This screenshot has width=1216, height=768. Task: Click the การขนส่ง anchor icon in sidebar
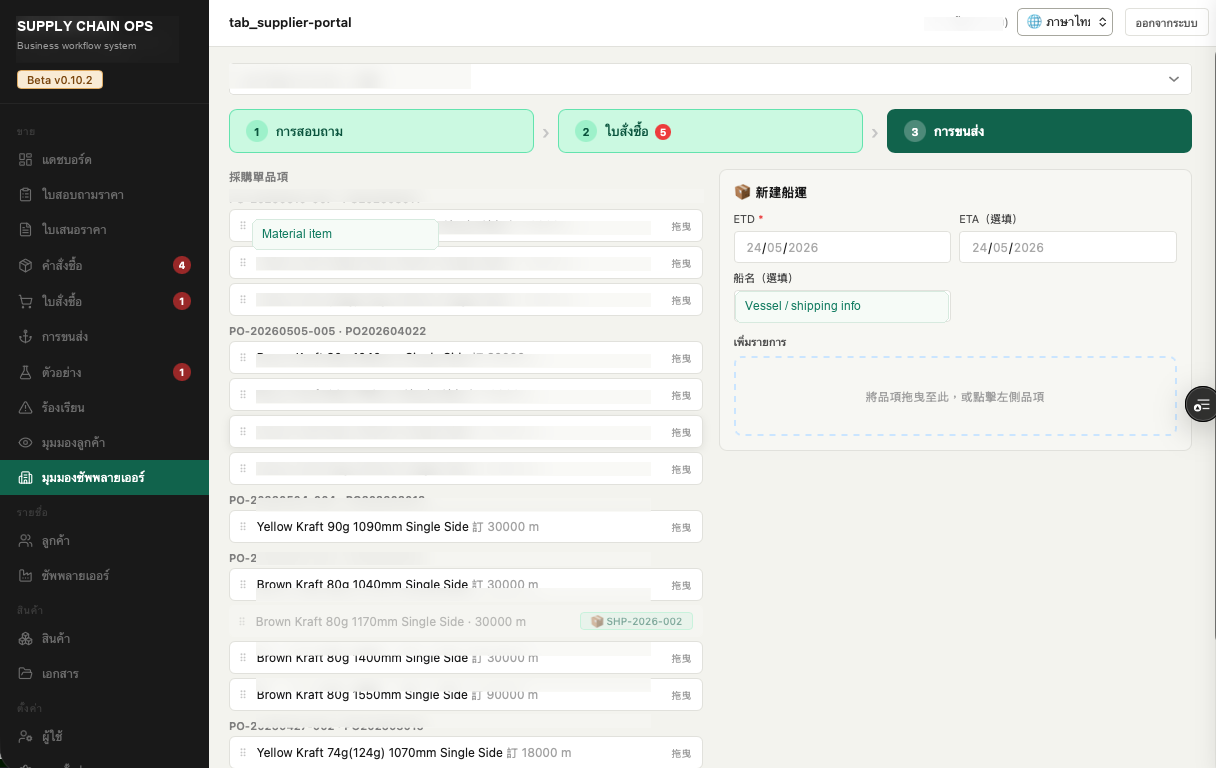point(26,337)
